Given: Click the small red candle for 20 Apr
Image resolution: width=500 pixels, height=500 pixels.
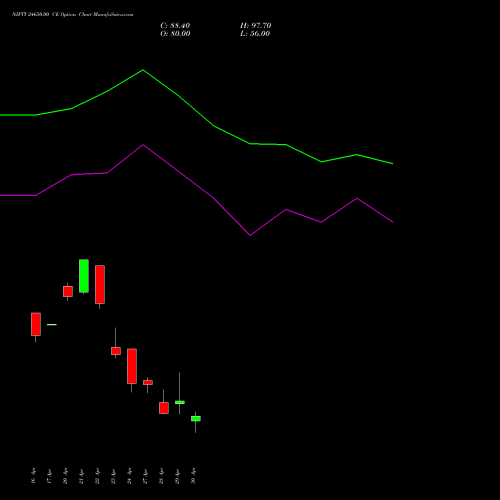Looking at the screenshot, I should pyautogui.click(x=68, y=291).
